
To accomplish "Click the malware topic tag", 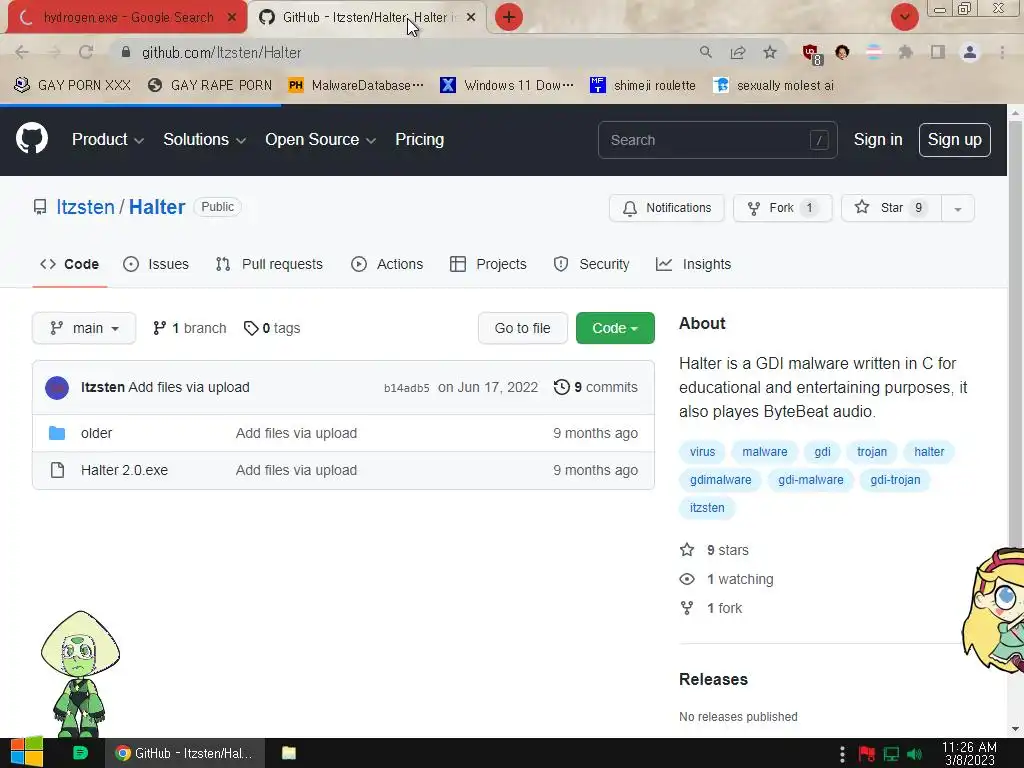I will click(765, 451).
